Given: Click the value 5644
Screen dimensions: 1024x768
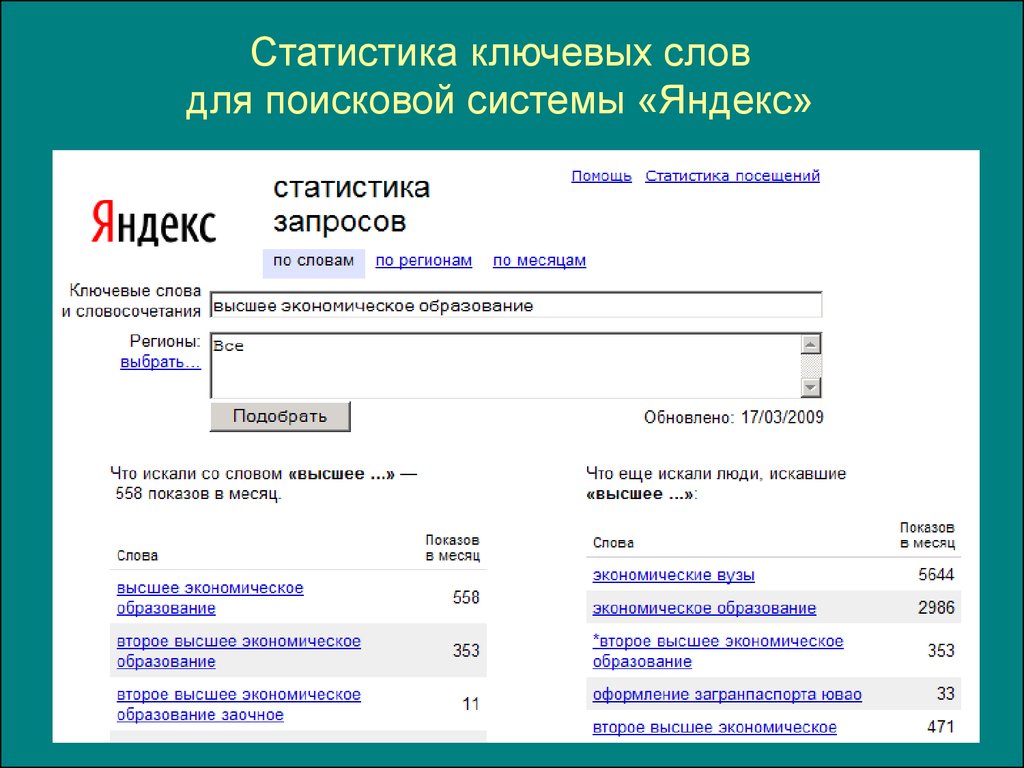Looking at the screenshot, I should 936,575.
